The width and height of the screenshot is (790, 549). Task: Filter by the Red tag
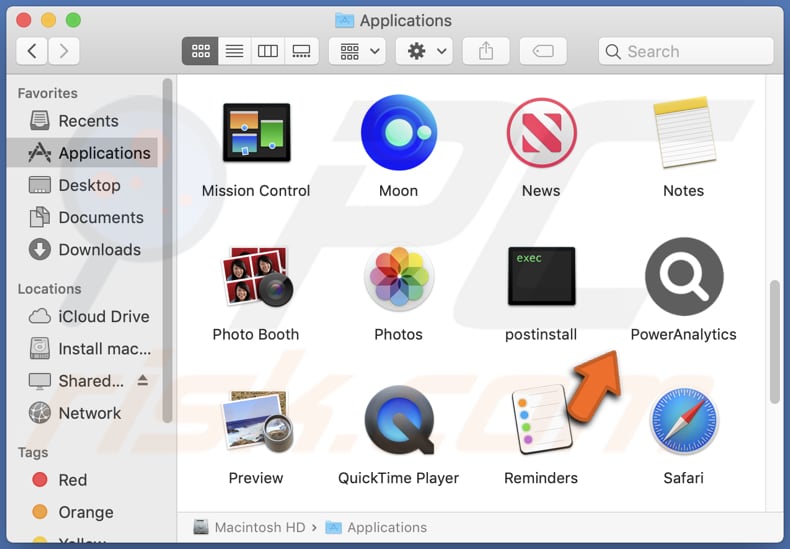(x=83, y=479)
